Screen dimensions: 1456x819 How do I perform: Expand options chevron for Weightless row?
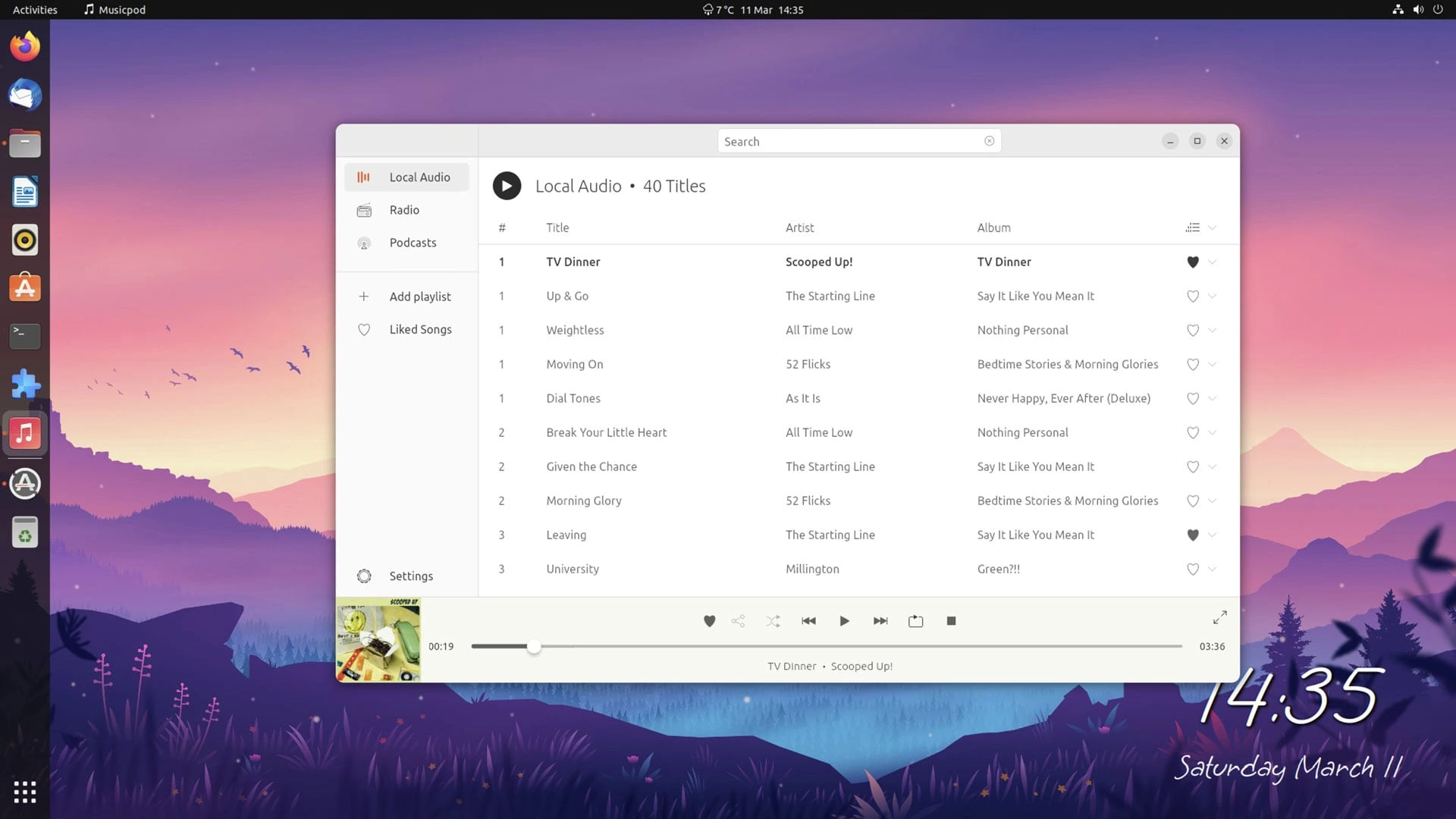1212,330
